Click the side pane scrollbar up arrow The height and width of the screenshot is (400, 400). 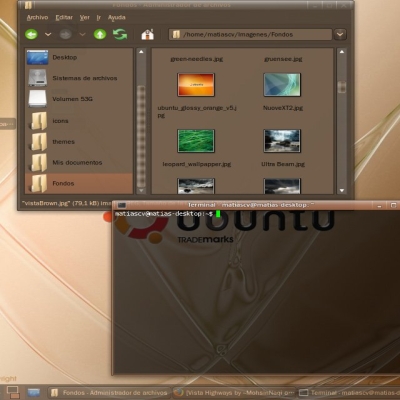[x=141, y=52]
